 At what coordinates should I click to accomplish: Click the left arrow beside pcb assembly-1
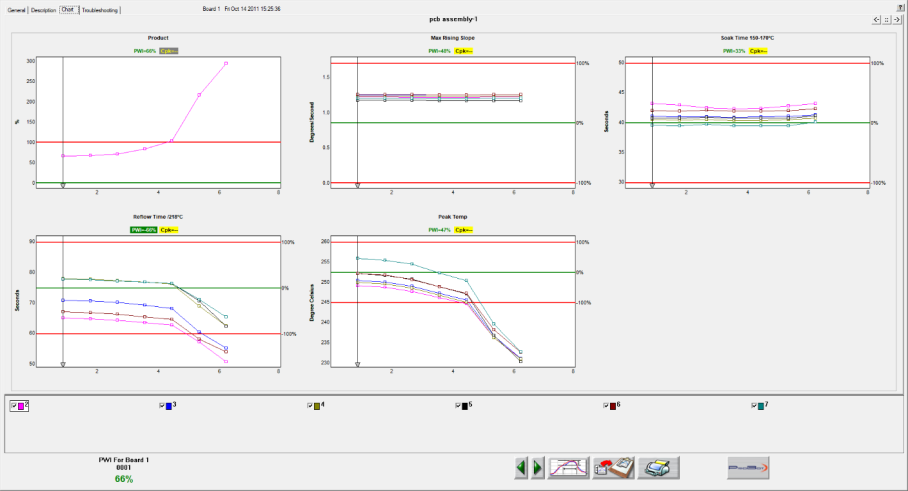click(x=877, y=19)
